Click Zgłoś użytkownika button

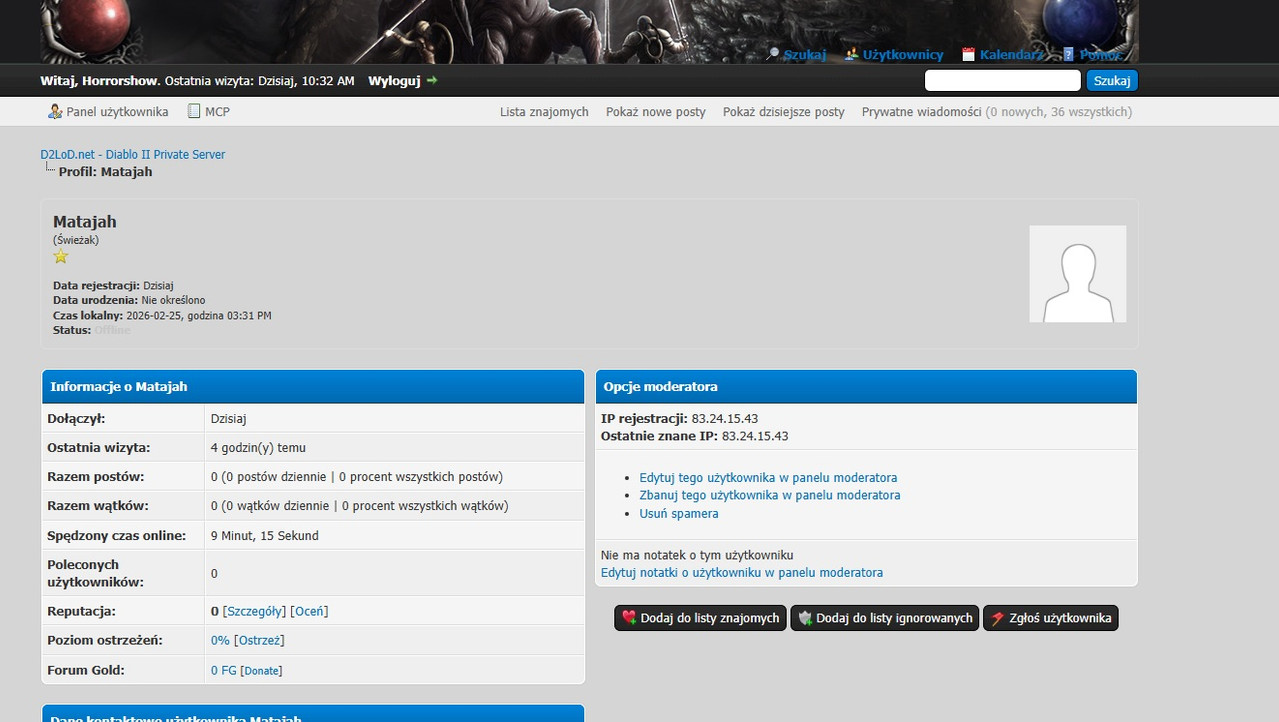pyautogui.click(x=1051, y=618)
